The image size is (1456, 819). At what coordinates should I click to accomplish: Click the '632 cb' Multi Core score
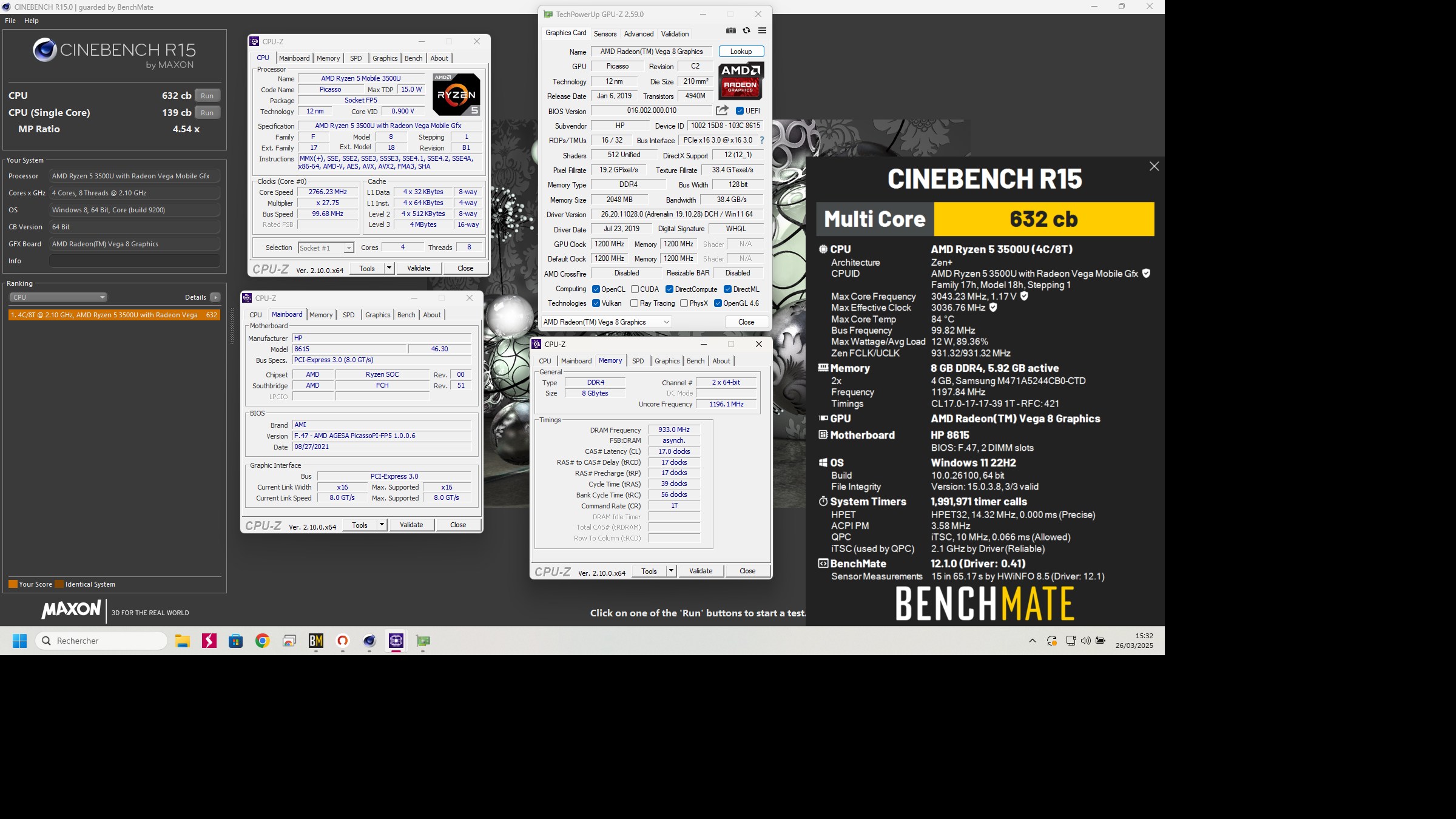pyautogui.click(x=1043, y=219)
